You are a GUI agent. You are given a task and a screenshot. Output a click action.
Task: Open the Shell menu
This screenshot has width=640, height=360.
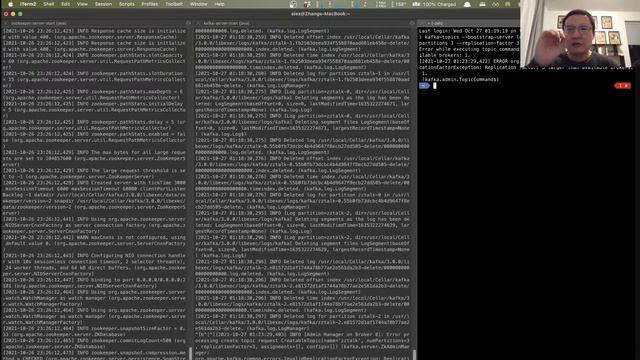(x=49, y=4)
